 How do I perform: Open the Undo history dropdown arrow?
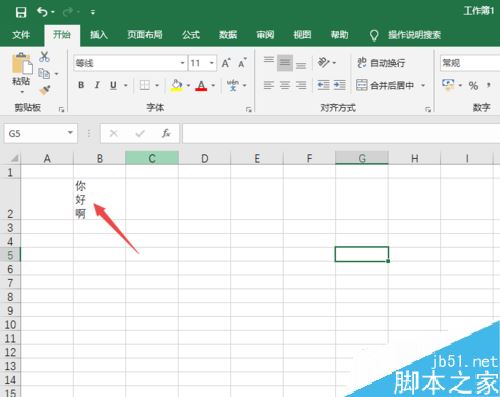(x=53, y=13)
